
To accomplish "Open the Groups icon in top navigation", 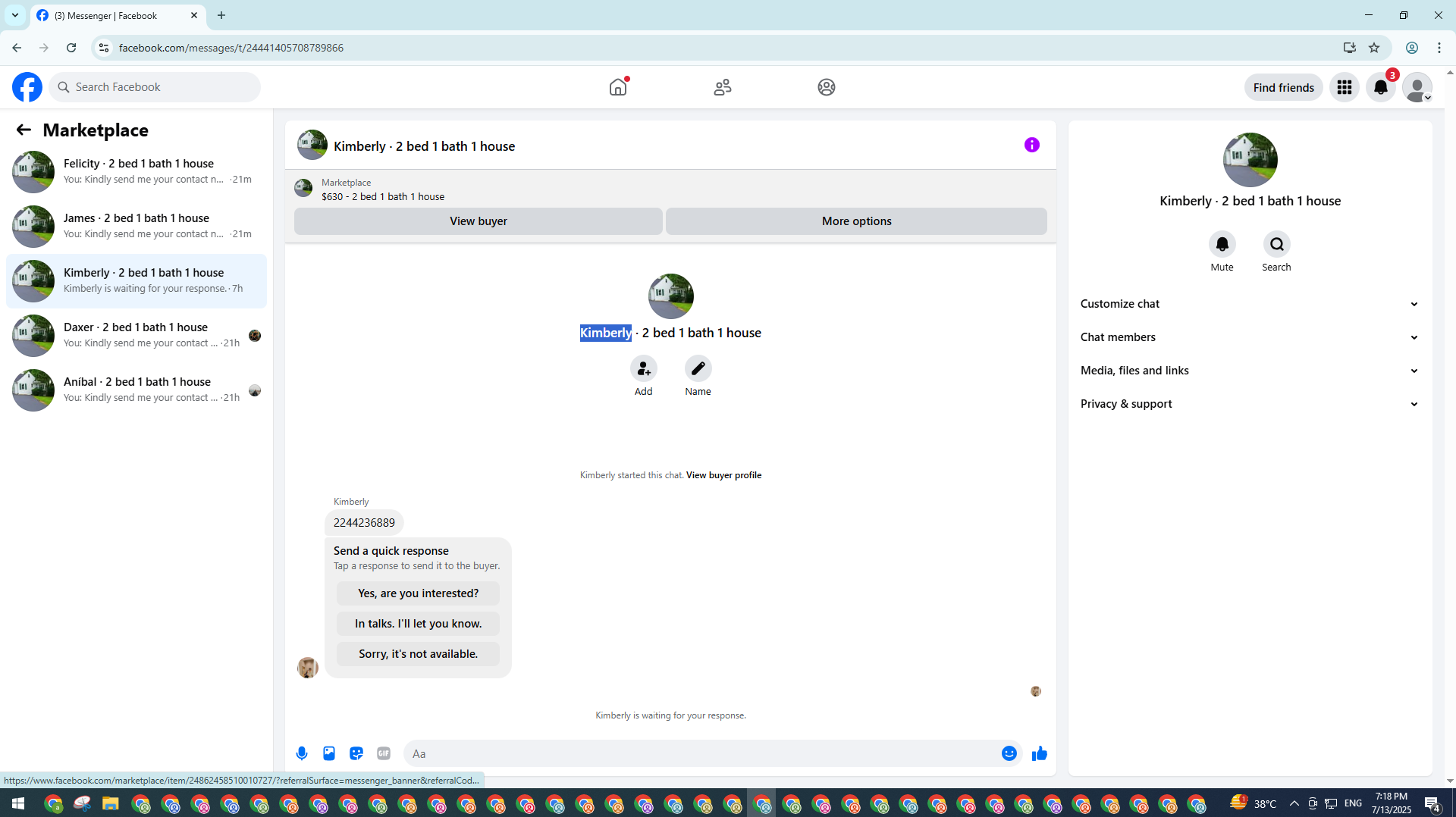I will click(x=827, y=87).
